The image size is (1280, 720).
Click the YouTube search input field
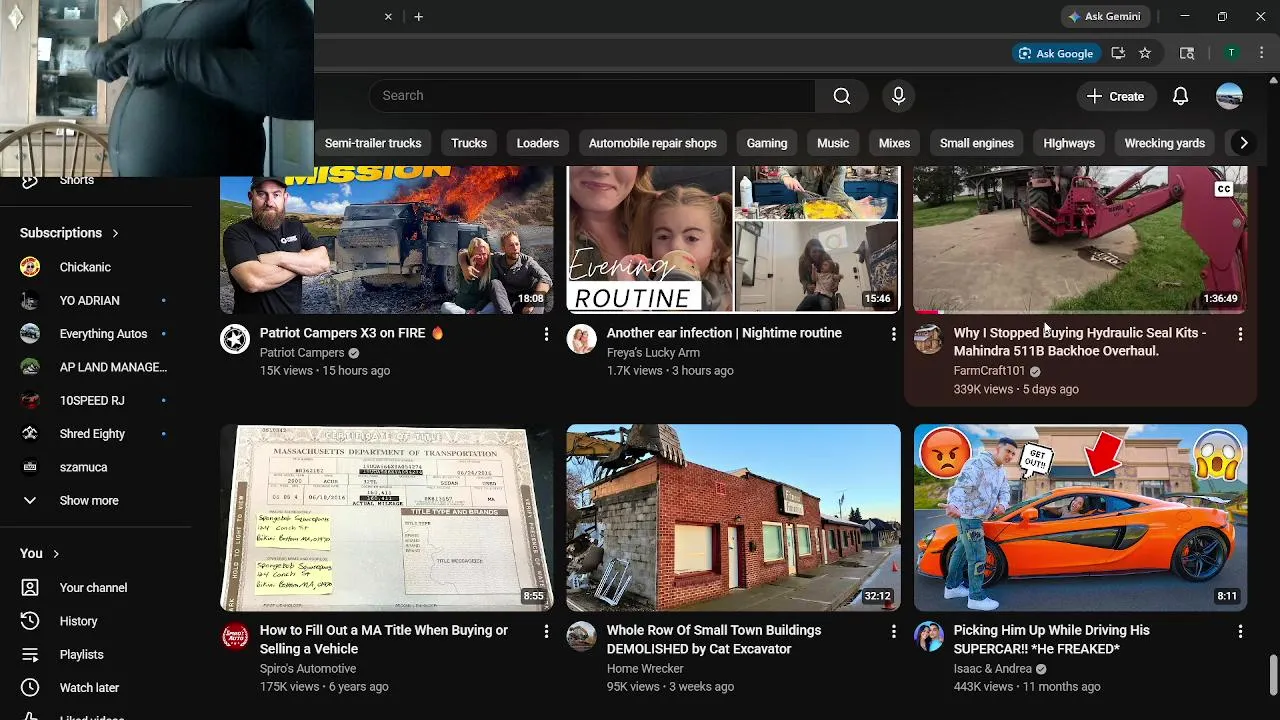[592, 96]
